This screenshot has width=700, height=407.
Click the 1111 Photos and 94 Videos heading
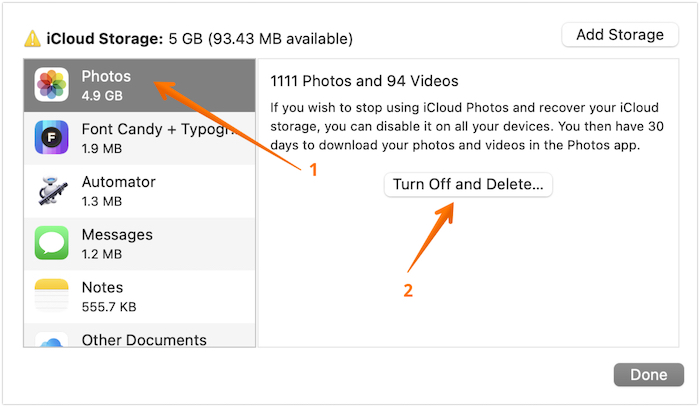pyautogui.click(x=365, y=81)
